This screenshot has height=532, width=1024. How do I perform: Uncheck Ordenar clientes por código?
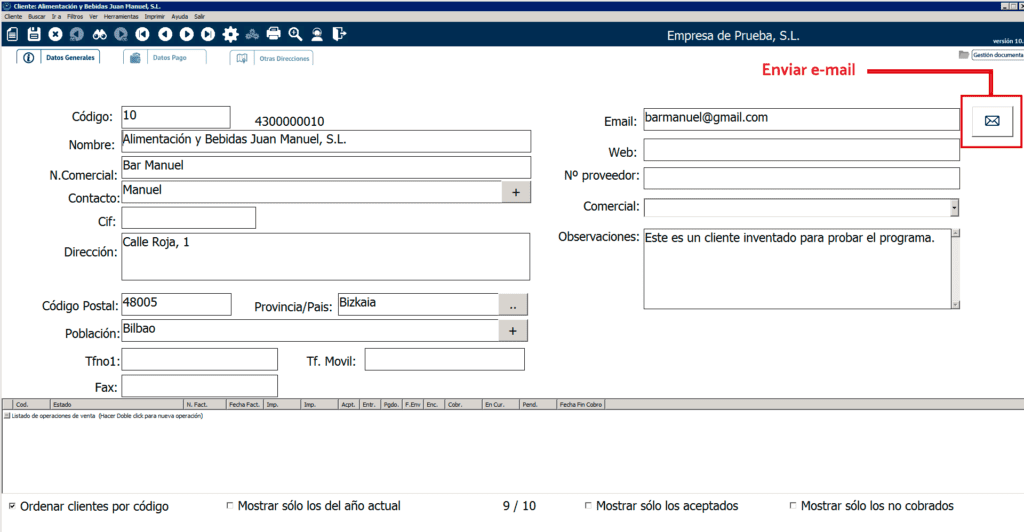point(12,506)
